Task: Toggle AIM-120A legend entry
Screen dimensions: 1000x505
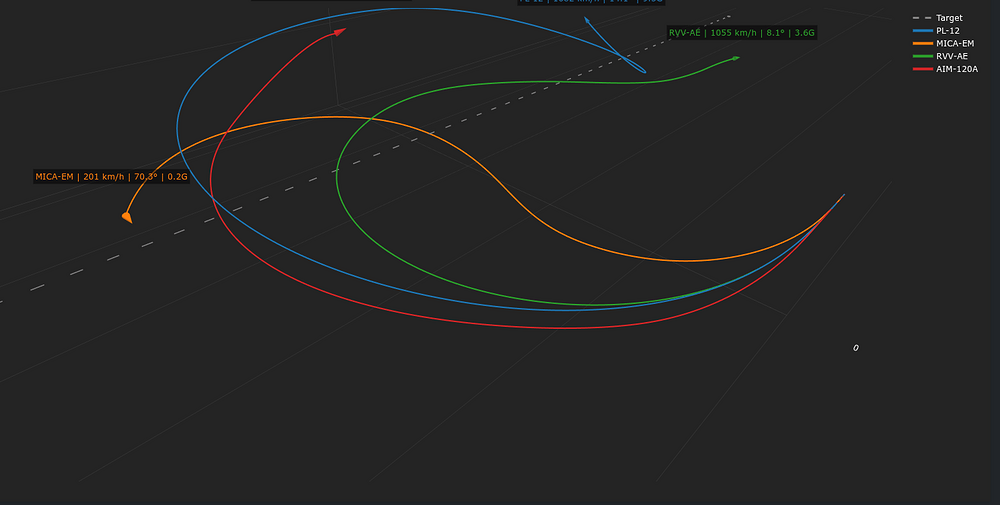Action: pos(945,69)
